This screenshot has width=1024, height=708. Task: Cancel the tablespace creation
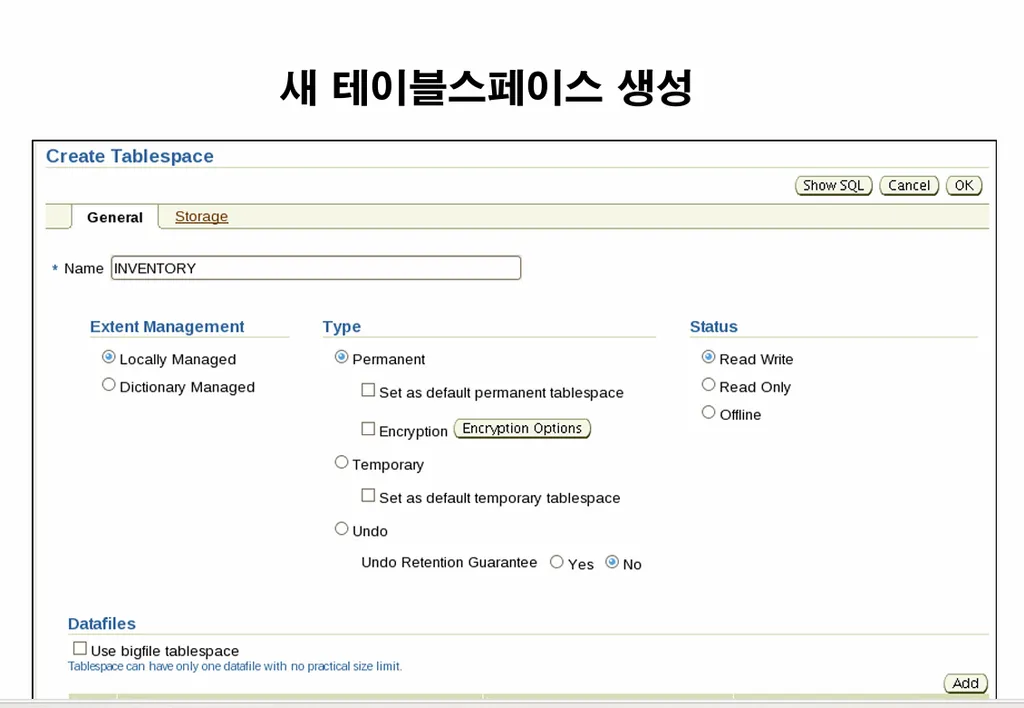[909, 185]
